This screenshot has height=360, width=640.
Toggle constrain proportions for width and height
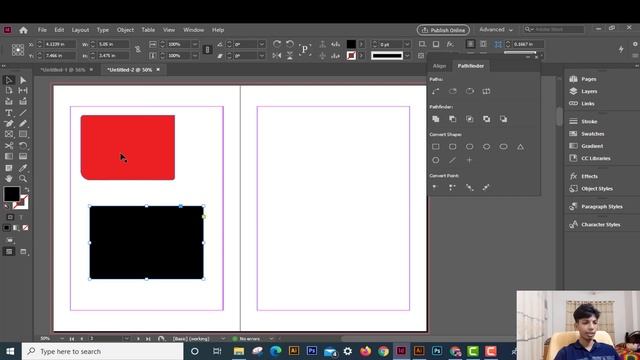138,49
